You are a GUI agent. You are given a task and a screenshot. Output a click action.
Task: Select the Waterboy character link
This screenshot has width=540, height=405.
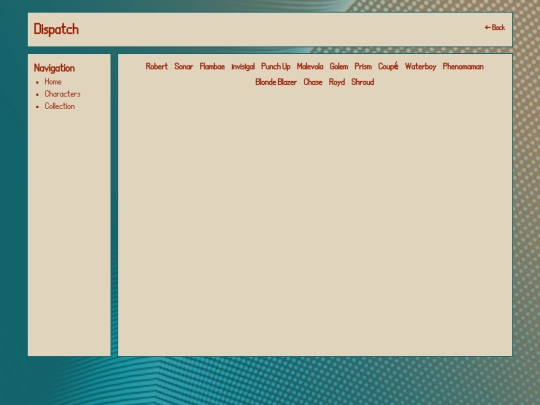click(420, 66)
